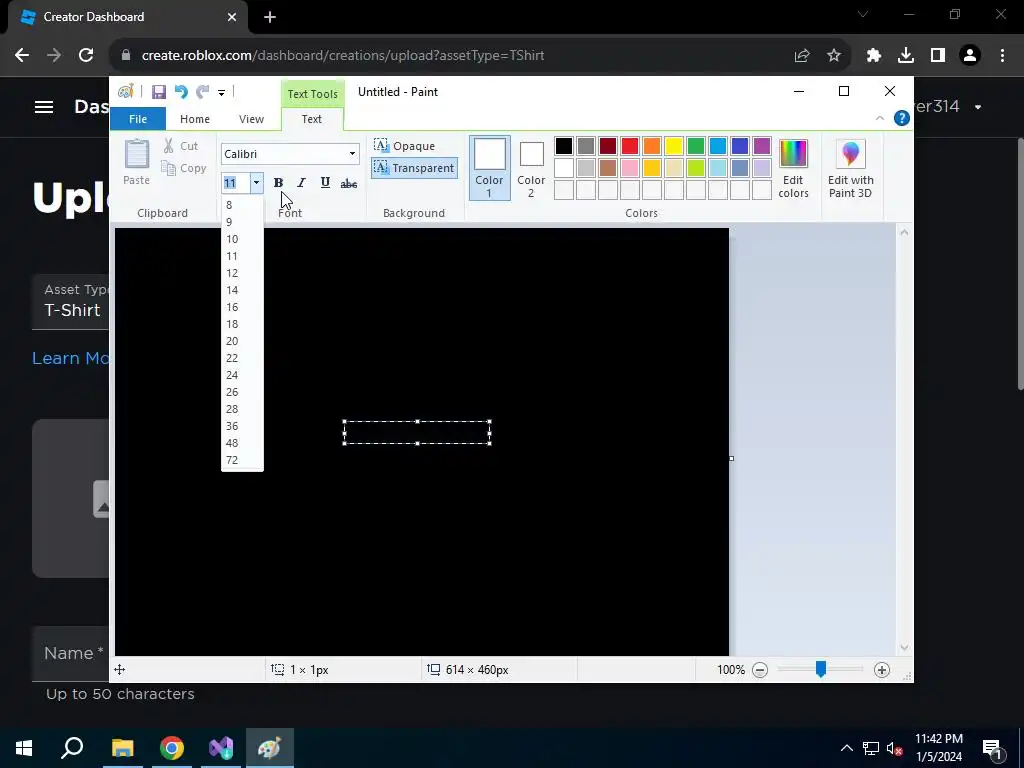Toggle Bold text formatting
The image size is (1024, 768).
tap(278, 183)
